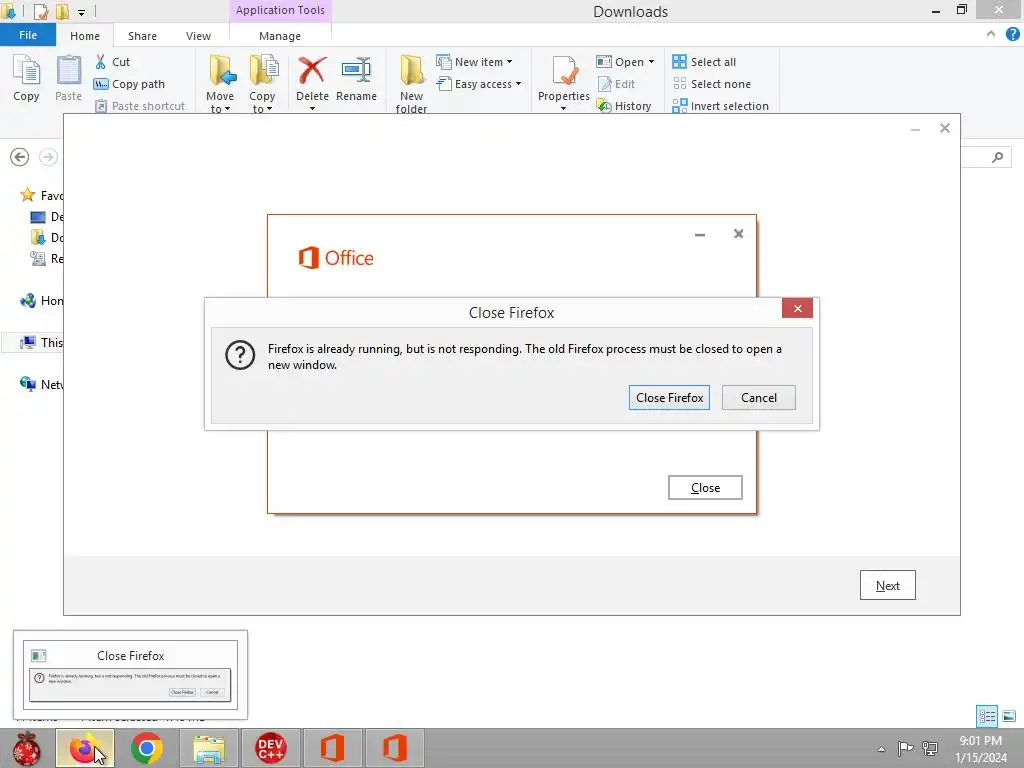This screenshot has width=1024, height=768.
Task: Dismiss Close Firefox dialog with red X
Action: point(797,308)
